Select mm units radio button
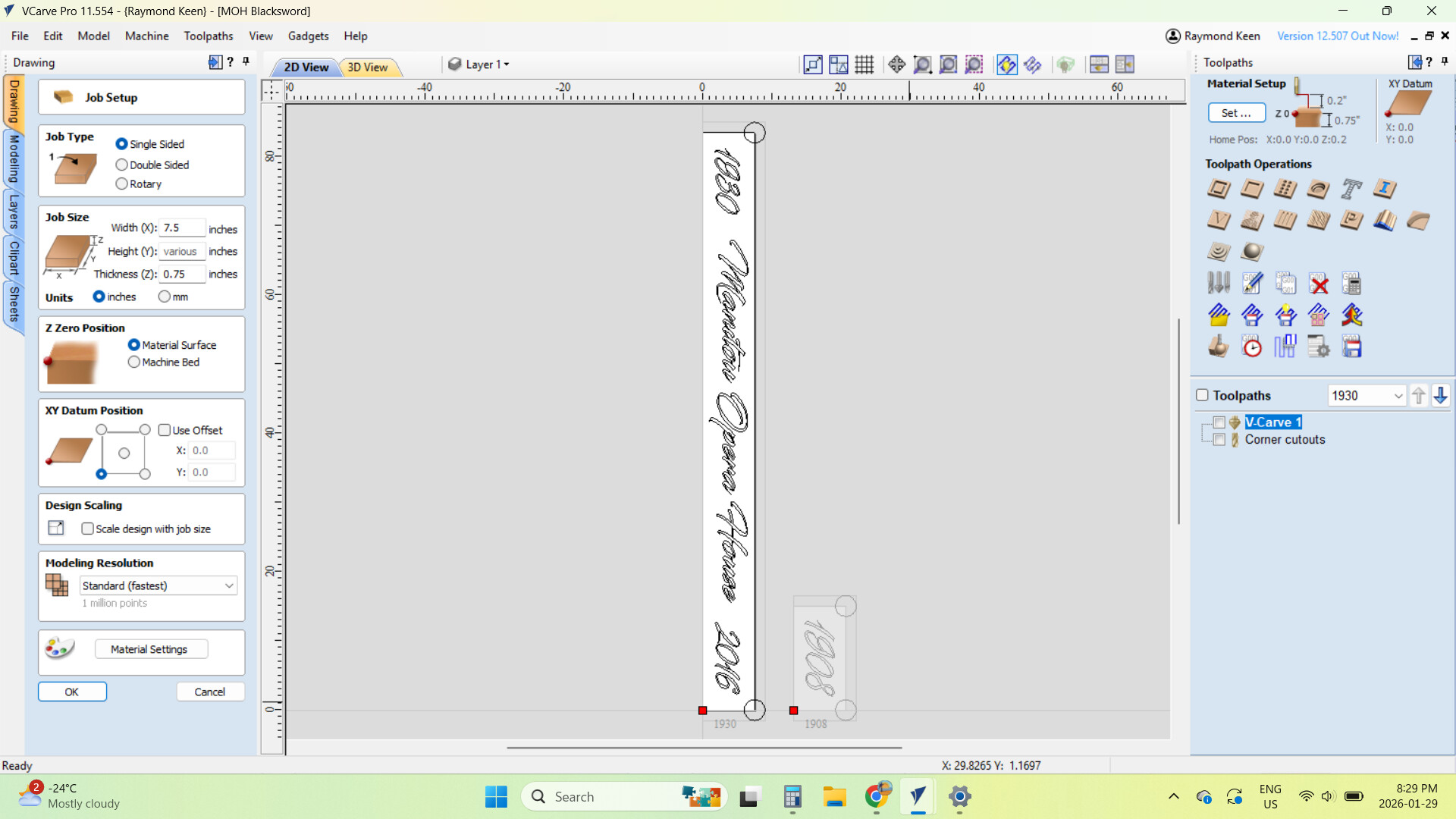Screen dimensions: 1456x819 165,297
